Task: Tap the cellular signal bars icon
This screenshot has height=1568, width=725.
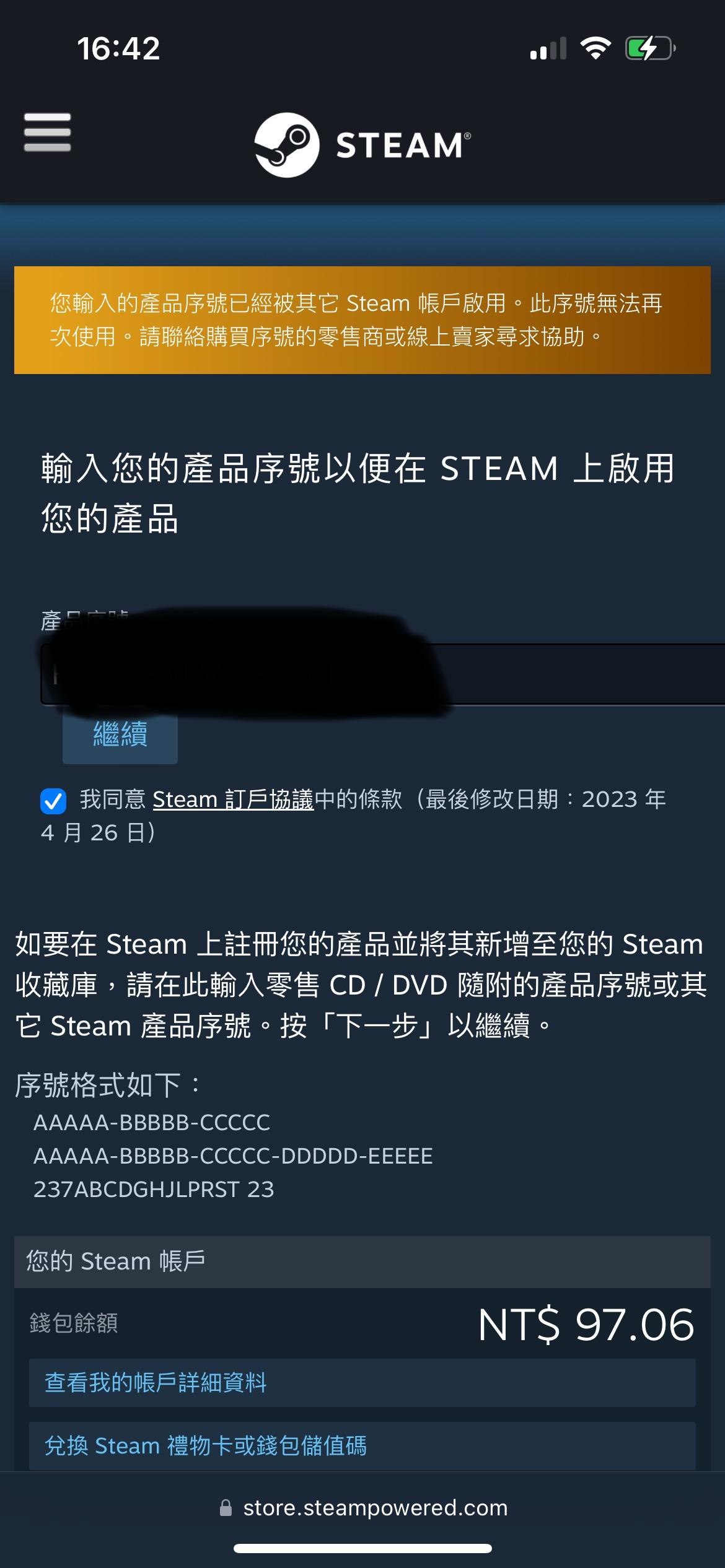Action: [548, 48]
